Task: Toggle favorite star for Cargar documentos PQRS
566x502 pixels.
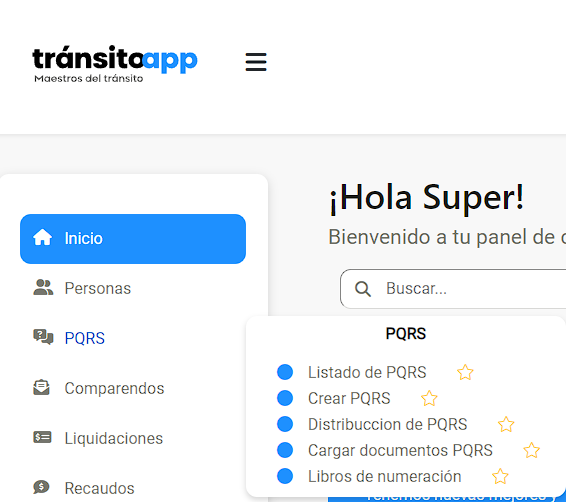Action: coord(531,450)
